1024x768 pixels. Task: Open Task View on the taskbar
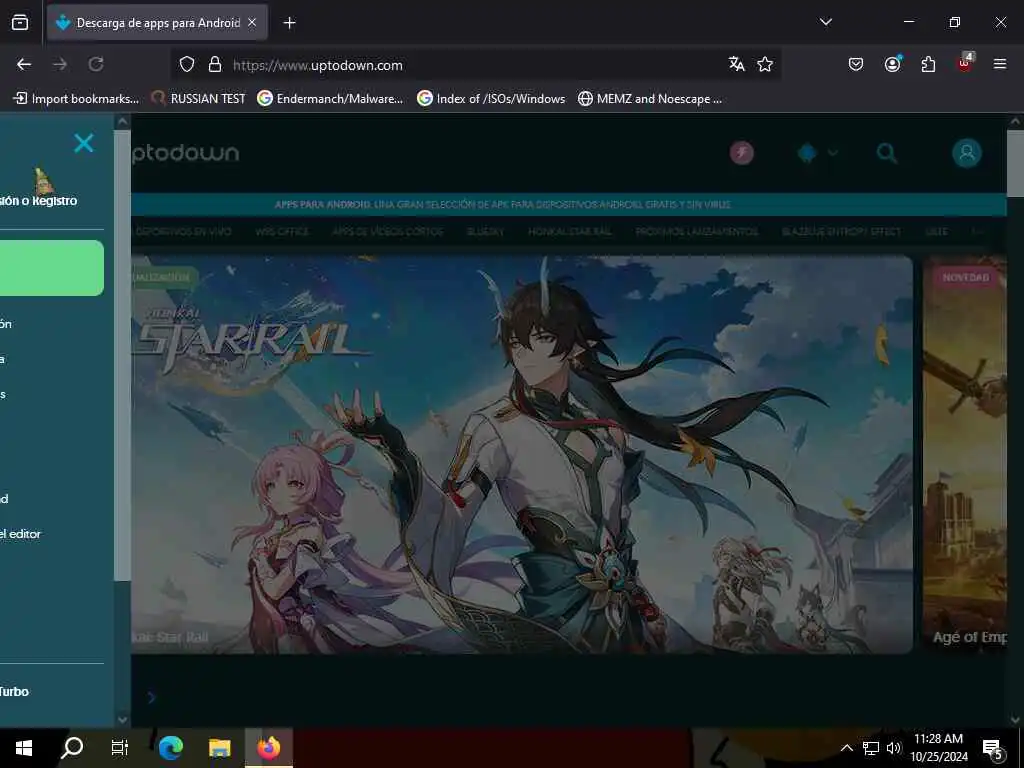pos(120,748)
